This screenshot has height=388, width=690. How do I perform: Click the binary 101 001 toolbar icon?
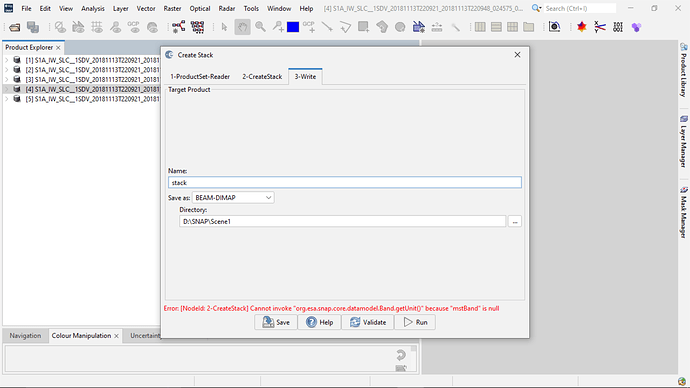coord(618,27)
